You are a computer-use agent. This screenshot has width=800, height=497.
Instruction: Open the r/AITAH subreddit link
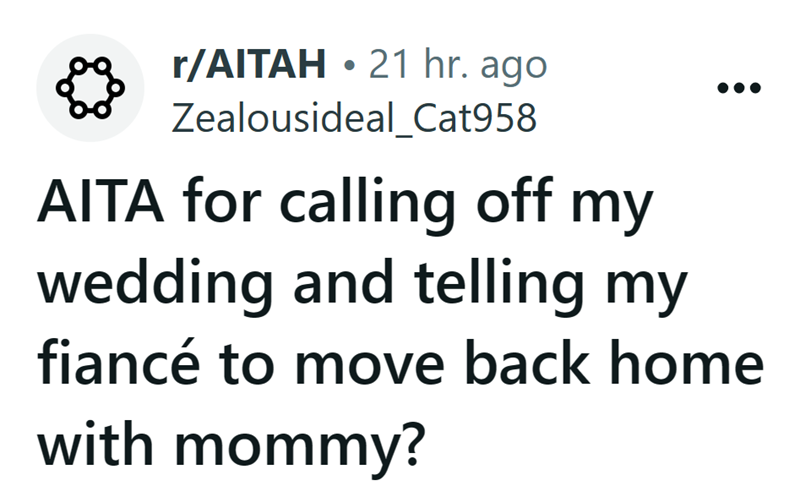tap(249, 68)
